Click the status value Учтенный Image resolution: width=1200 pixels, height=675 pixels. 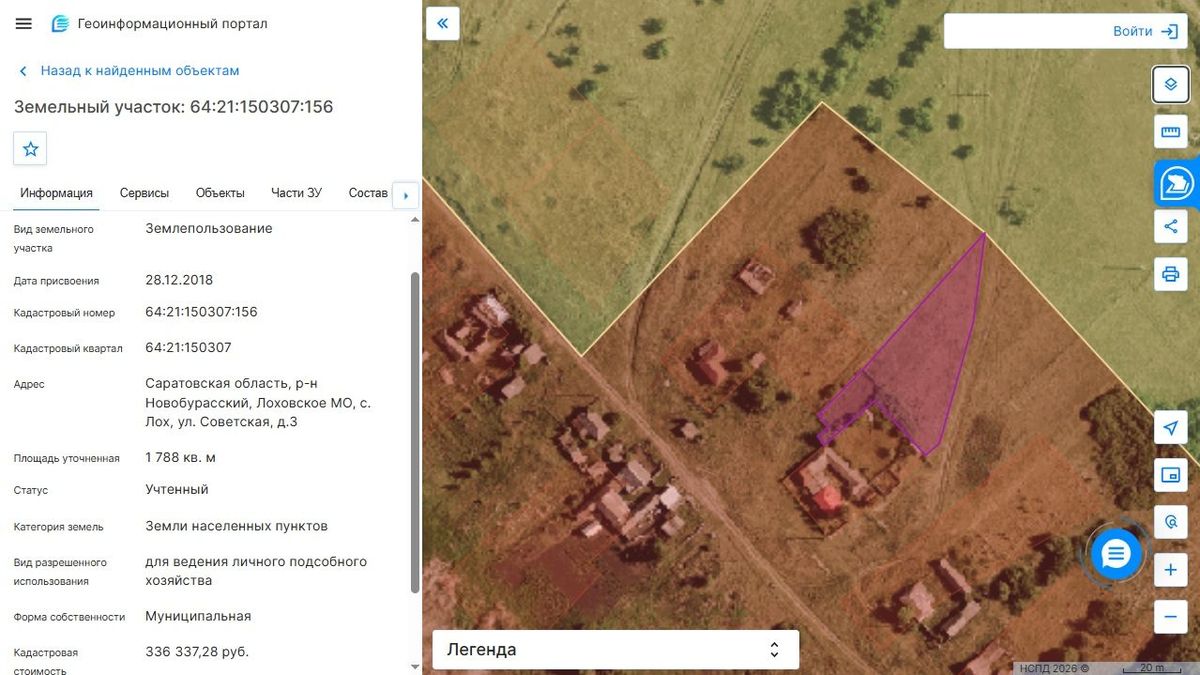coord(177,490)
